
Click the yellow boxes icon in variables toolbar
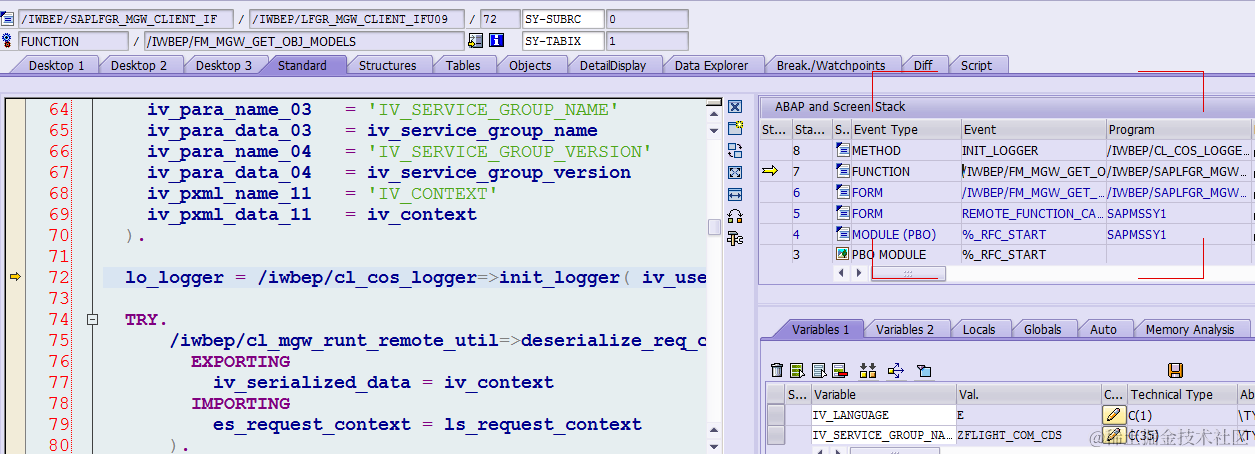pyautogui.click(x=868, y=370)
